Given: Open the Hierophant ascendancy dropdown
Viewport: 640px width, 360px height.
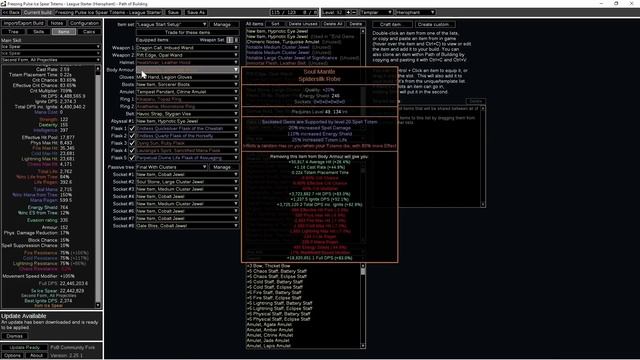Looking at the screenshot, I should pos(415,13).
